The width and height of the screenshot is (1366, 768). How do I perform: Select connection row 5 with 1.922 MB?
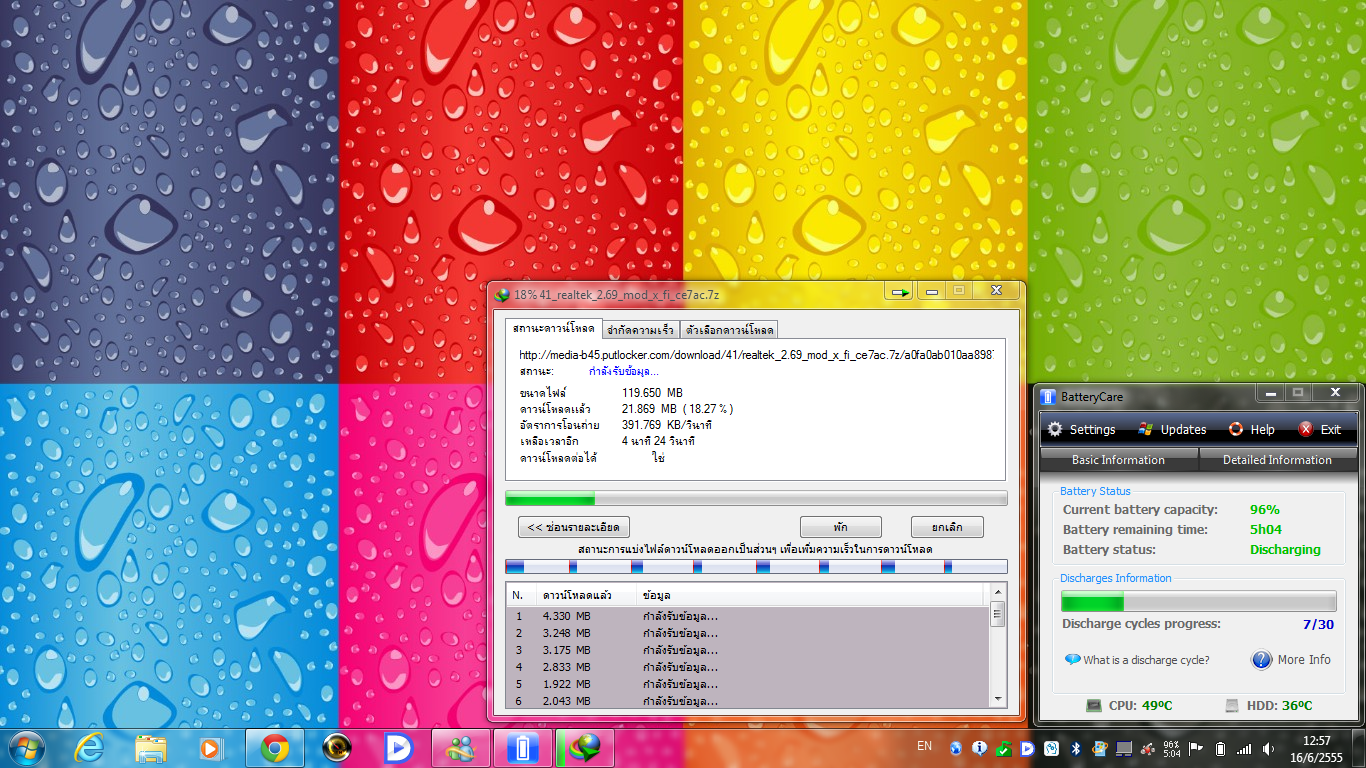point(748,684)
